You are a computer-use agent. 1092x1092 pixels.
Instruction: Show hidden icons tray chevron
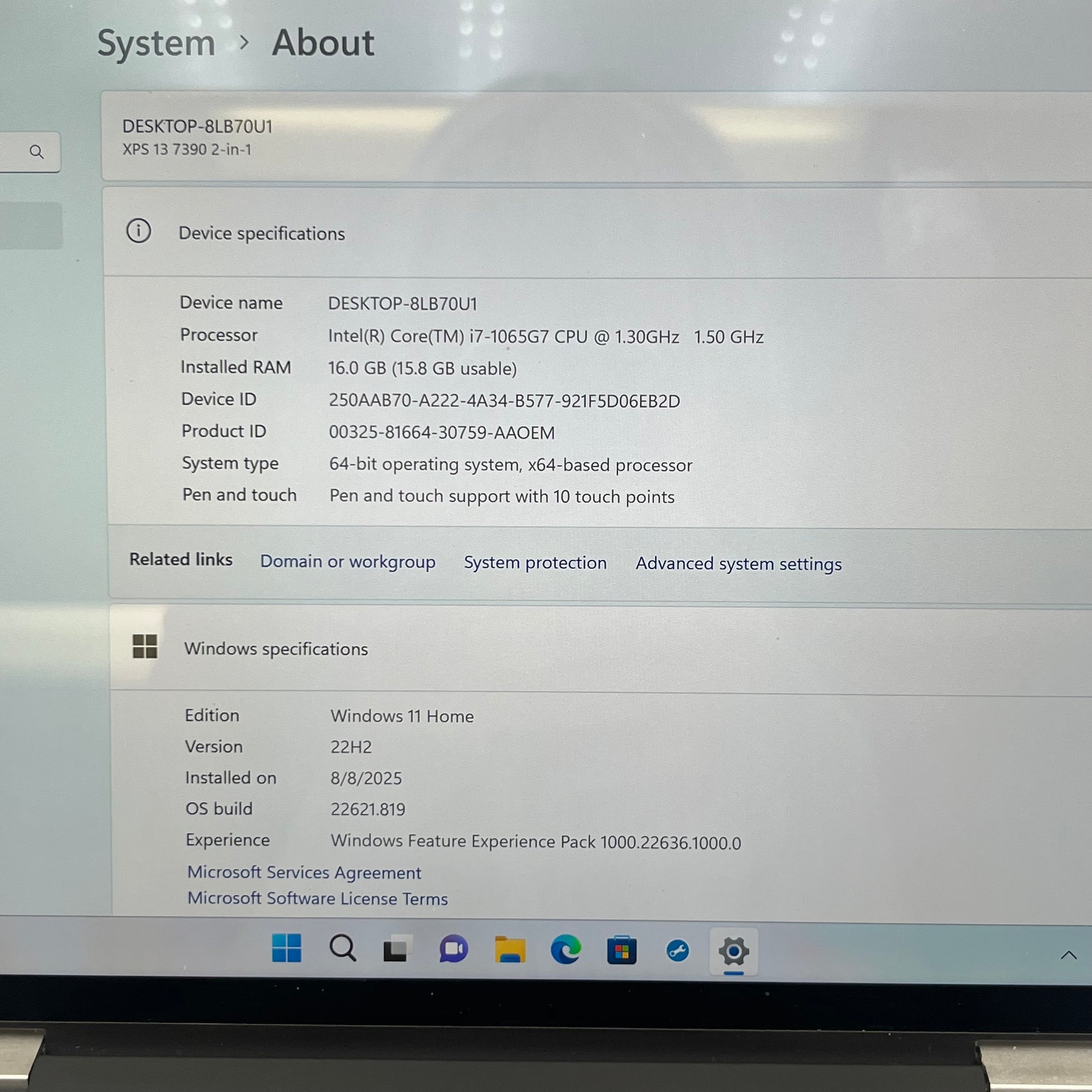click(x=1068, y=955)
